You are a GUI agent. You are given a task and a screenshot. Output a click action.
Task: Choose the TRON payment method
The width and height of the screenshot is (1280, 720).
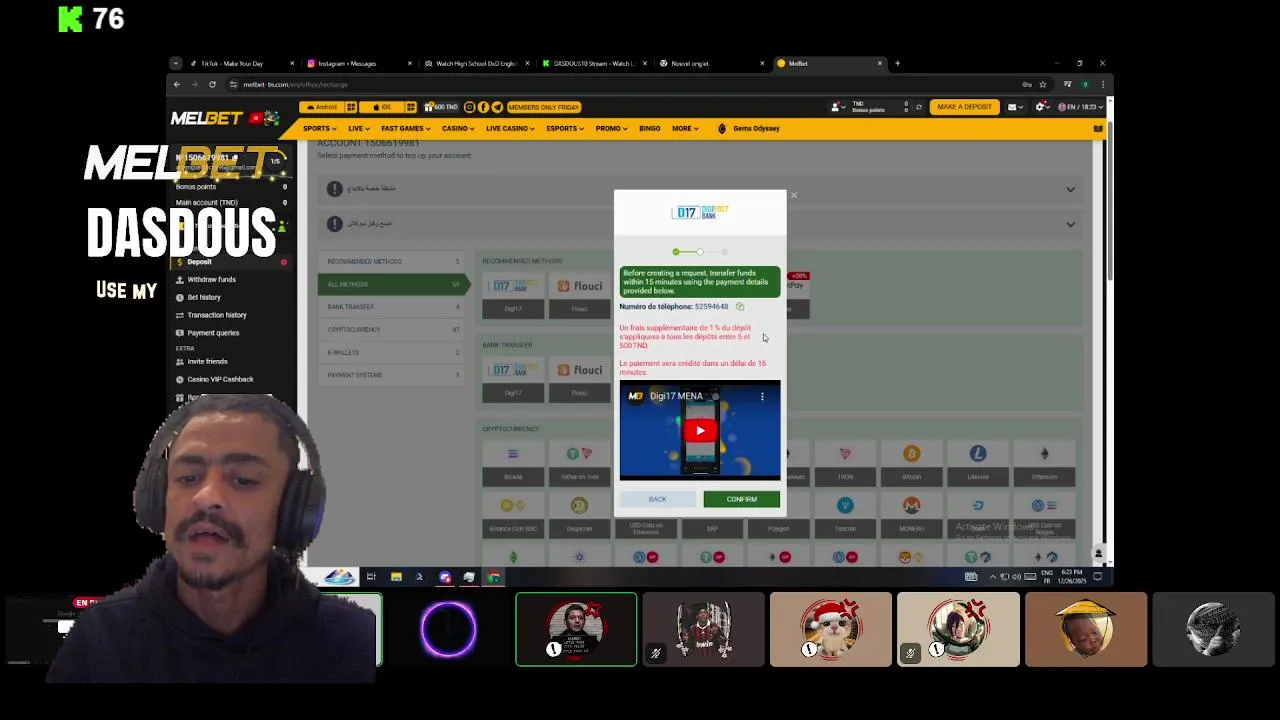point(845,463)
